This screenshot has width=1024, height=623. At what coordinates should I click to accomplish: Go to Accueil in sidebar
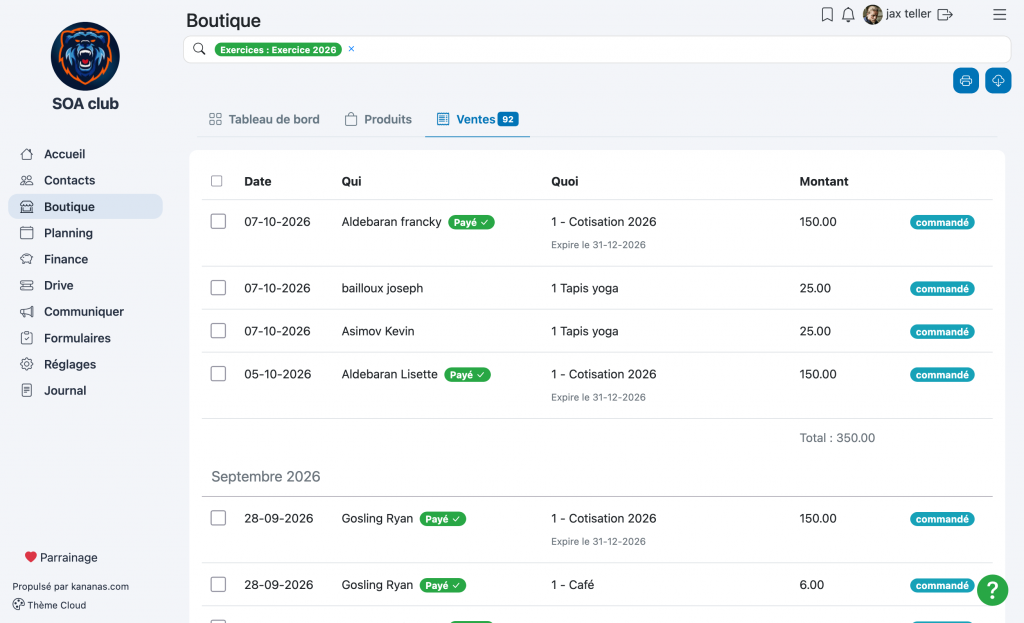pos(64,154)
